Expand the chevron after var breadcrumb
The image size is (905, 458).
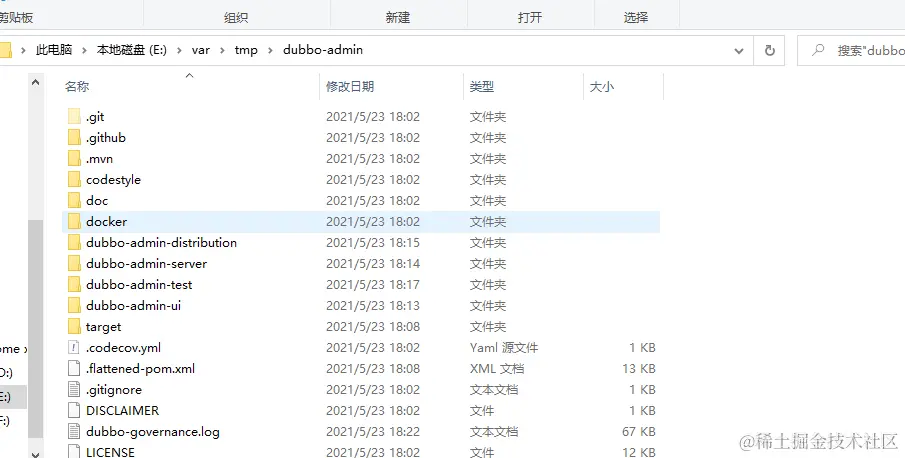point(222,50)
